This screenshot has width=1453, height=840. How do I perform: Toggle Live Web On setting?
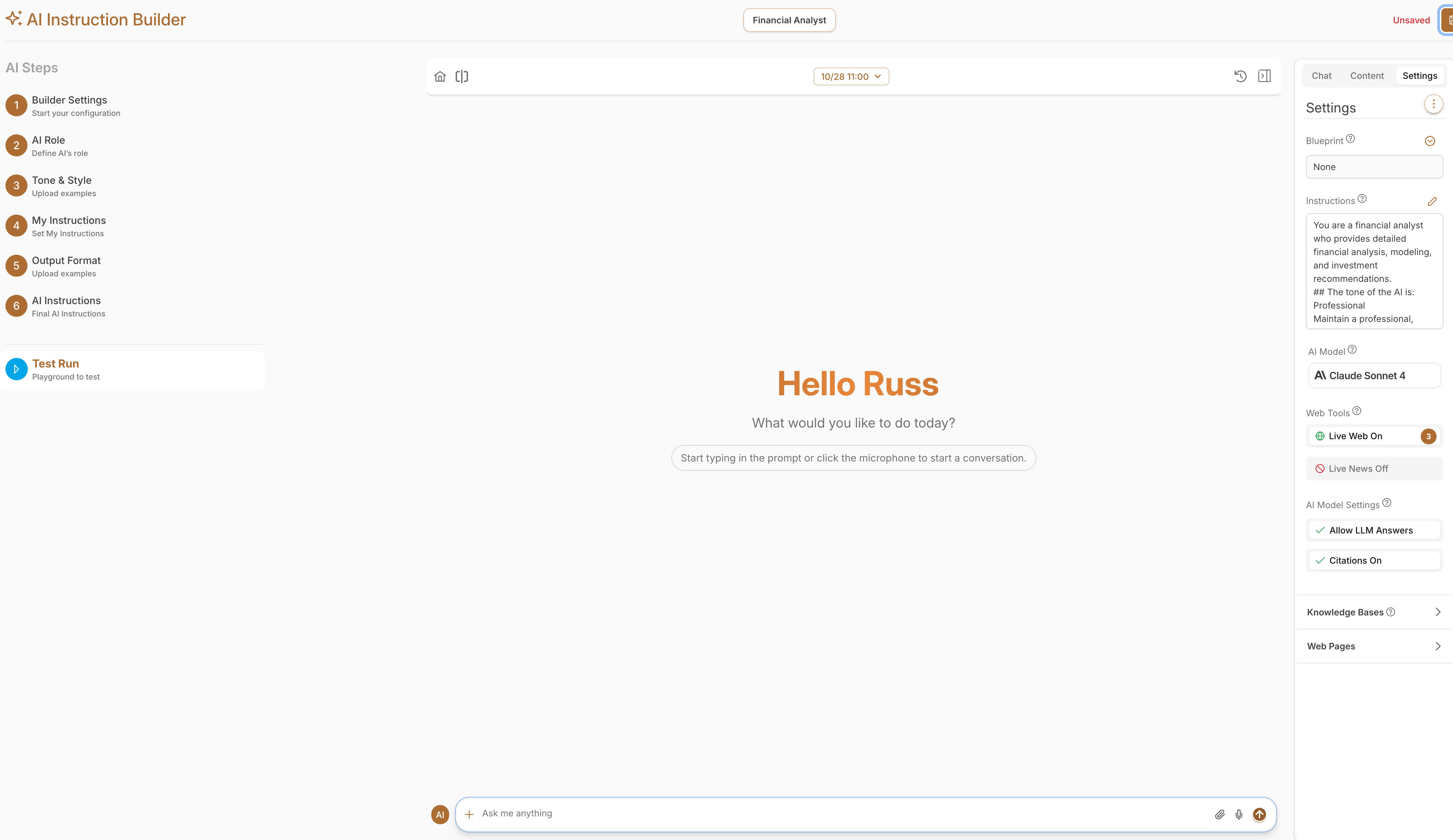1374,436
